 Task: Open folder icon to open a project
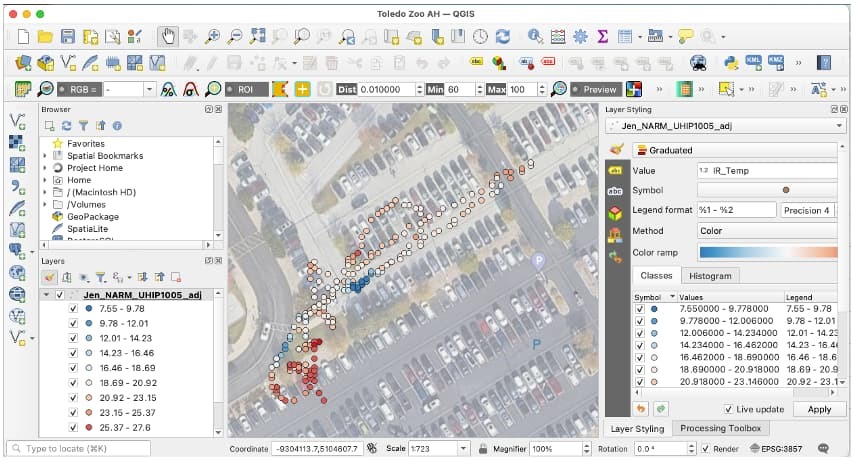[x=45, y=36]
